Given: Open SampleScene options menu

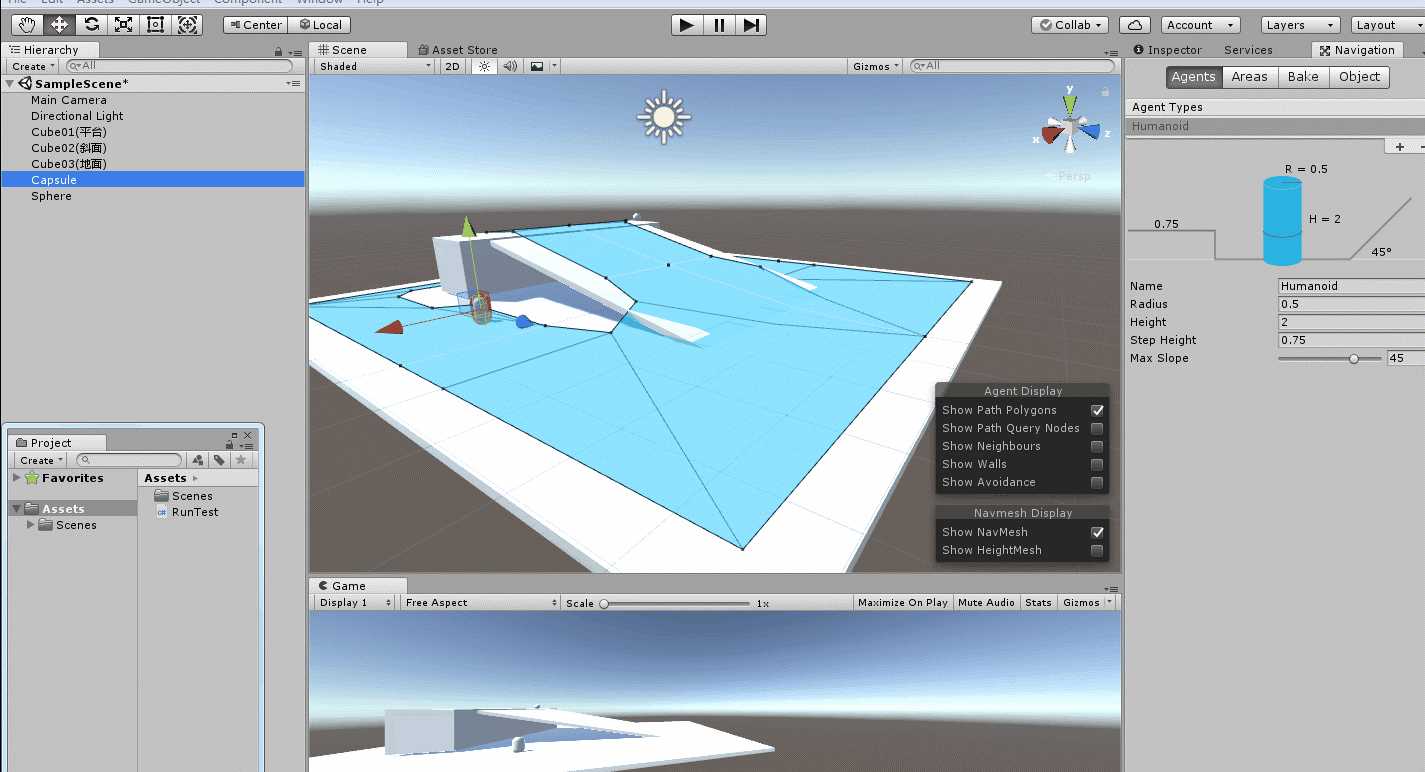Looking at the screenshot, I should tap(294, 84).
